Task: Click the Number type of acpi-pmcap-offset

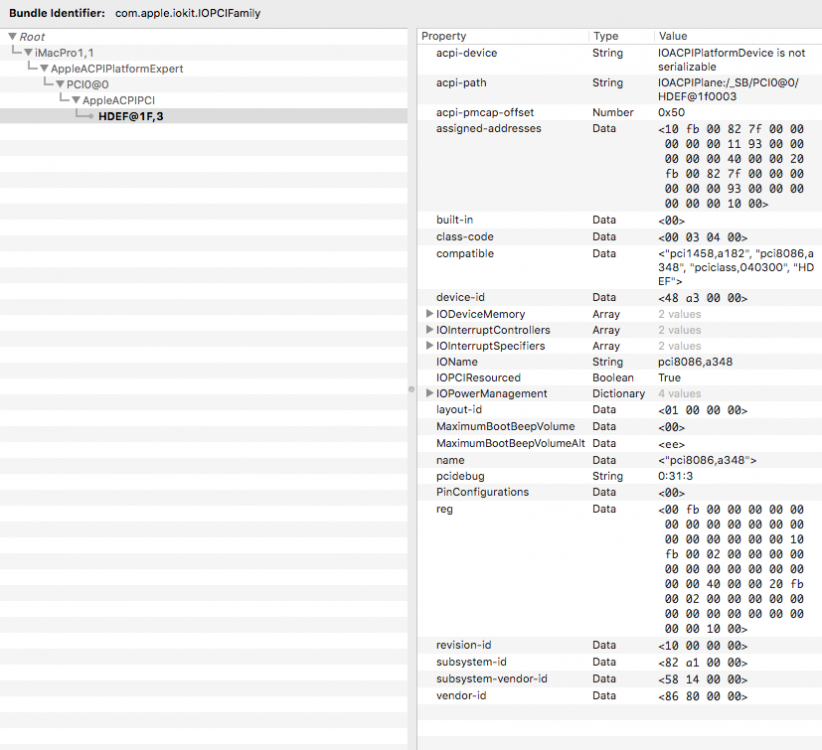Action: pos(613,112)
